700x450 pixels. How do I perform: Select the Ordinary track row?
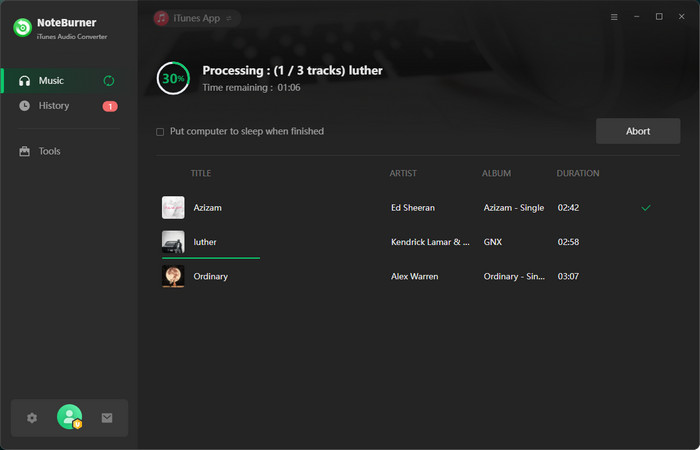pyautogui.click(x=400, y=276)
